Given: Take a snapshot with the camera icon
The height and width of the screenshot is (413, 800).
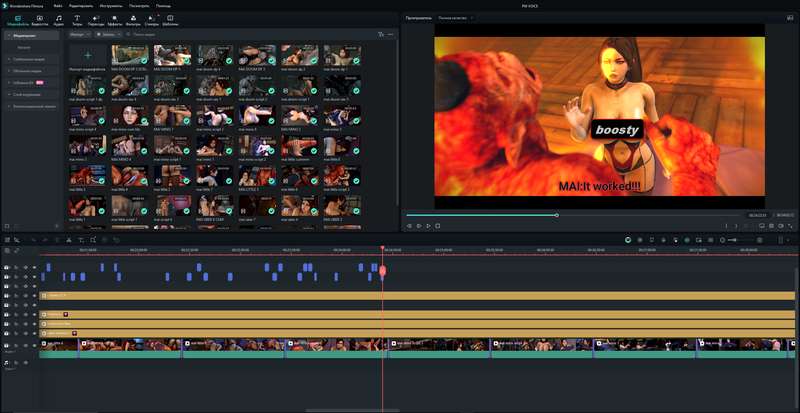Looking at the screenshot, I should click(x=771, y=226).
